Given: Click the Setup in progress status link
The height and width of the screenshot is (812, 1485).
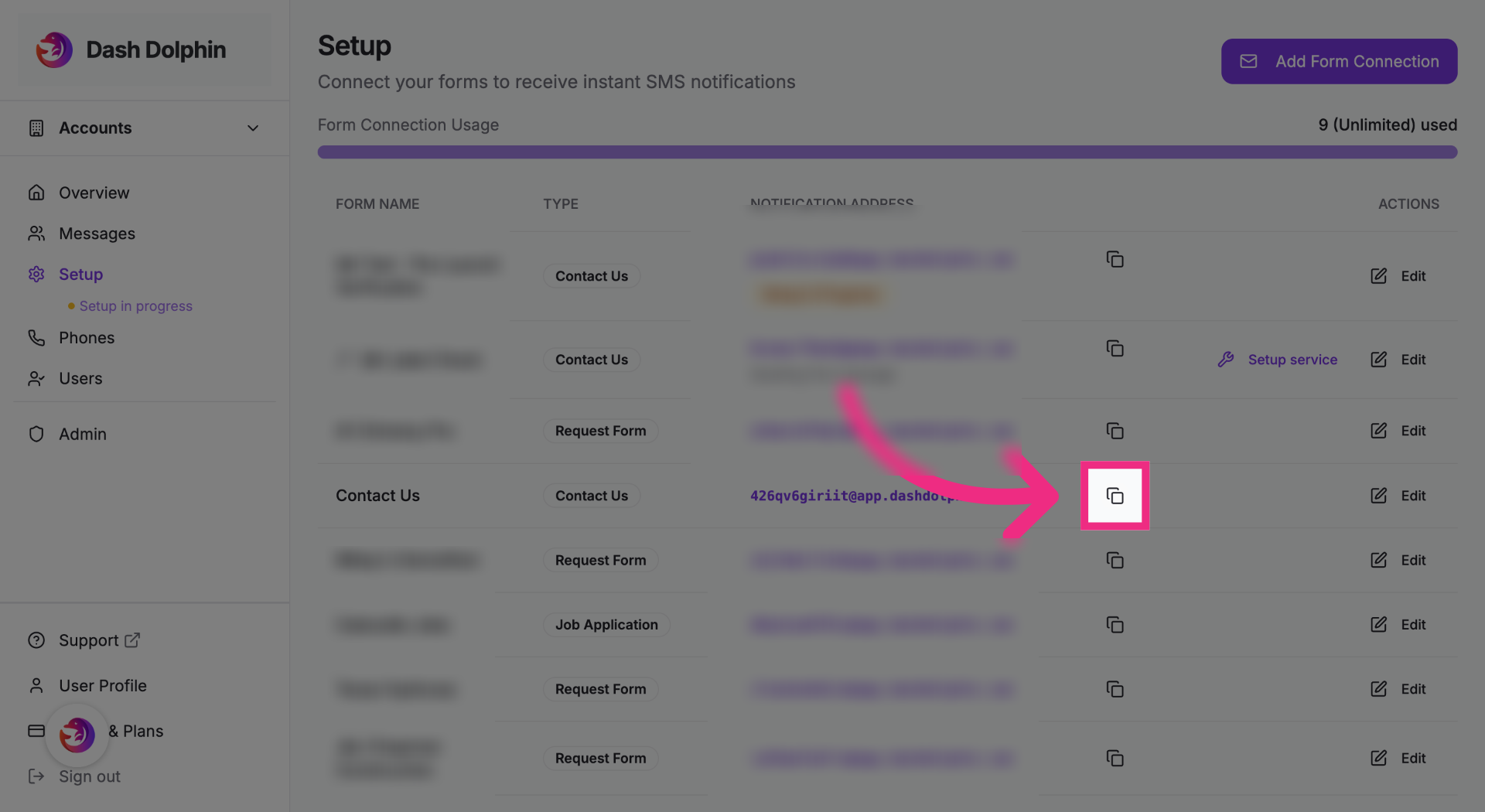Looking at the screenshot, I should pyautogui.click(x=135, y=305).
